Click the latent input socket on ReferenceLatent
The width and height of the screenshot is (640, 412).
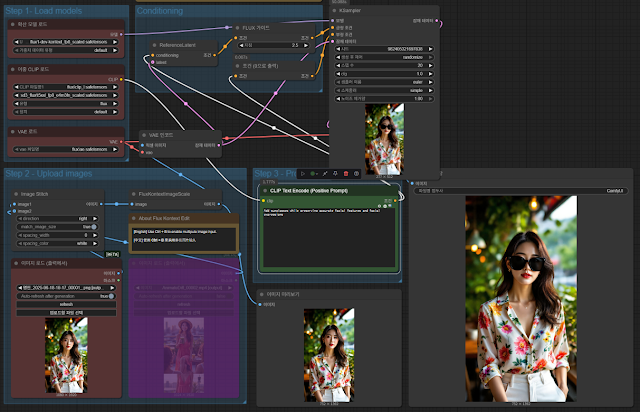[x=153, y=62]
